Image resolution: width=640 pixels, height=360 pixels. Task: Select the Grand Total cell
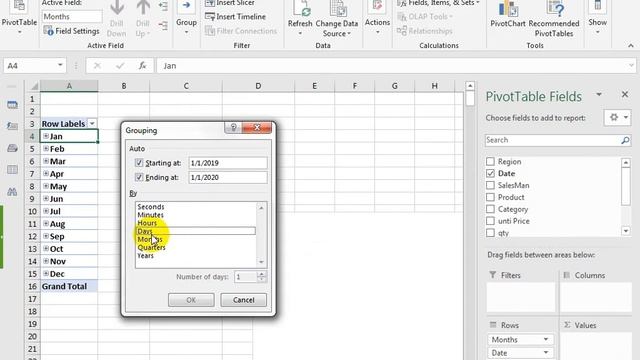(x=69, y=287)
